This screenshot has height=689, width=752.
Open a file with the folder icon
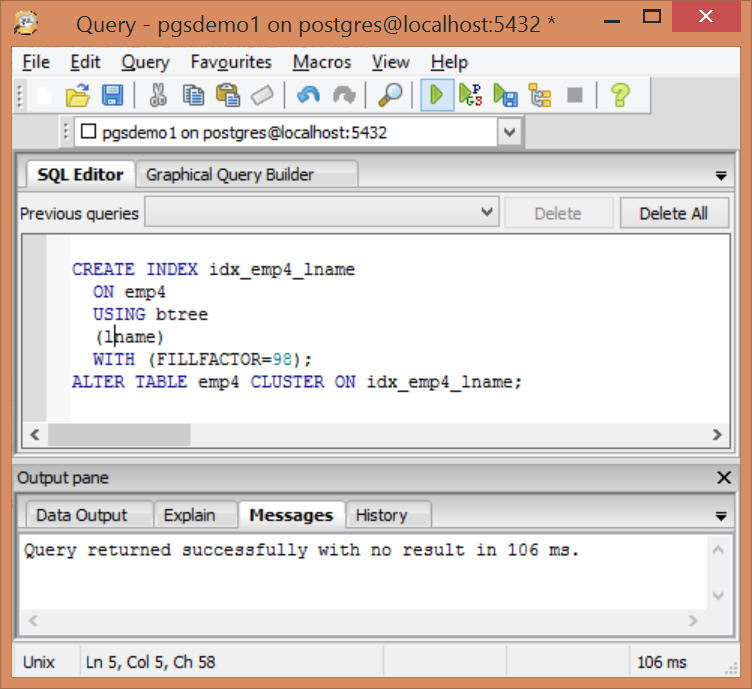coord(78,95)
